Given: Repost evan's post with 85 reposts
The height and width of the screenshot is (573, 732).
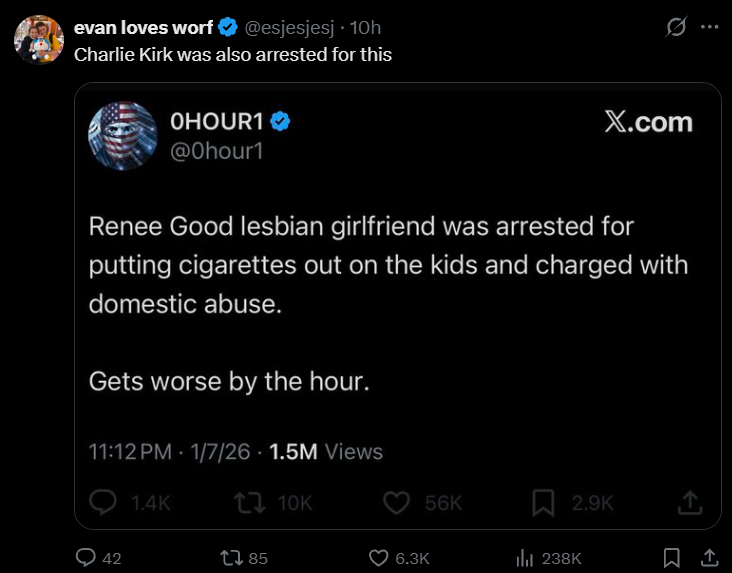Looking at the screenshot, I should 231,558.
